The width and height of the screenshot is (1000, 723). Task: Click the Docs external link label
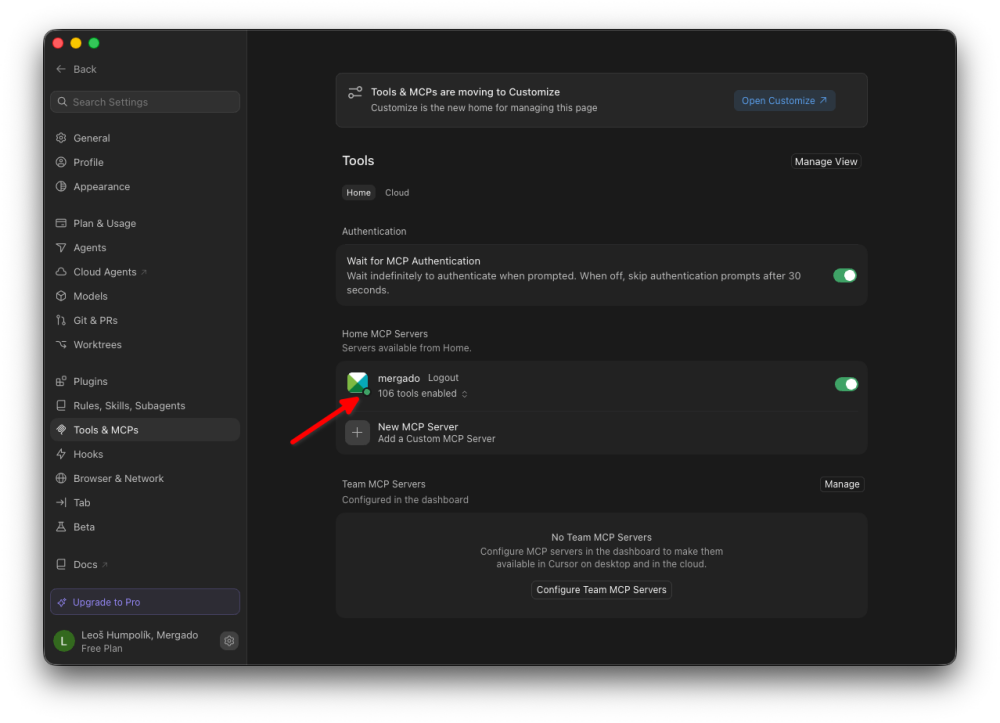85,564
